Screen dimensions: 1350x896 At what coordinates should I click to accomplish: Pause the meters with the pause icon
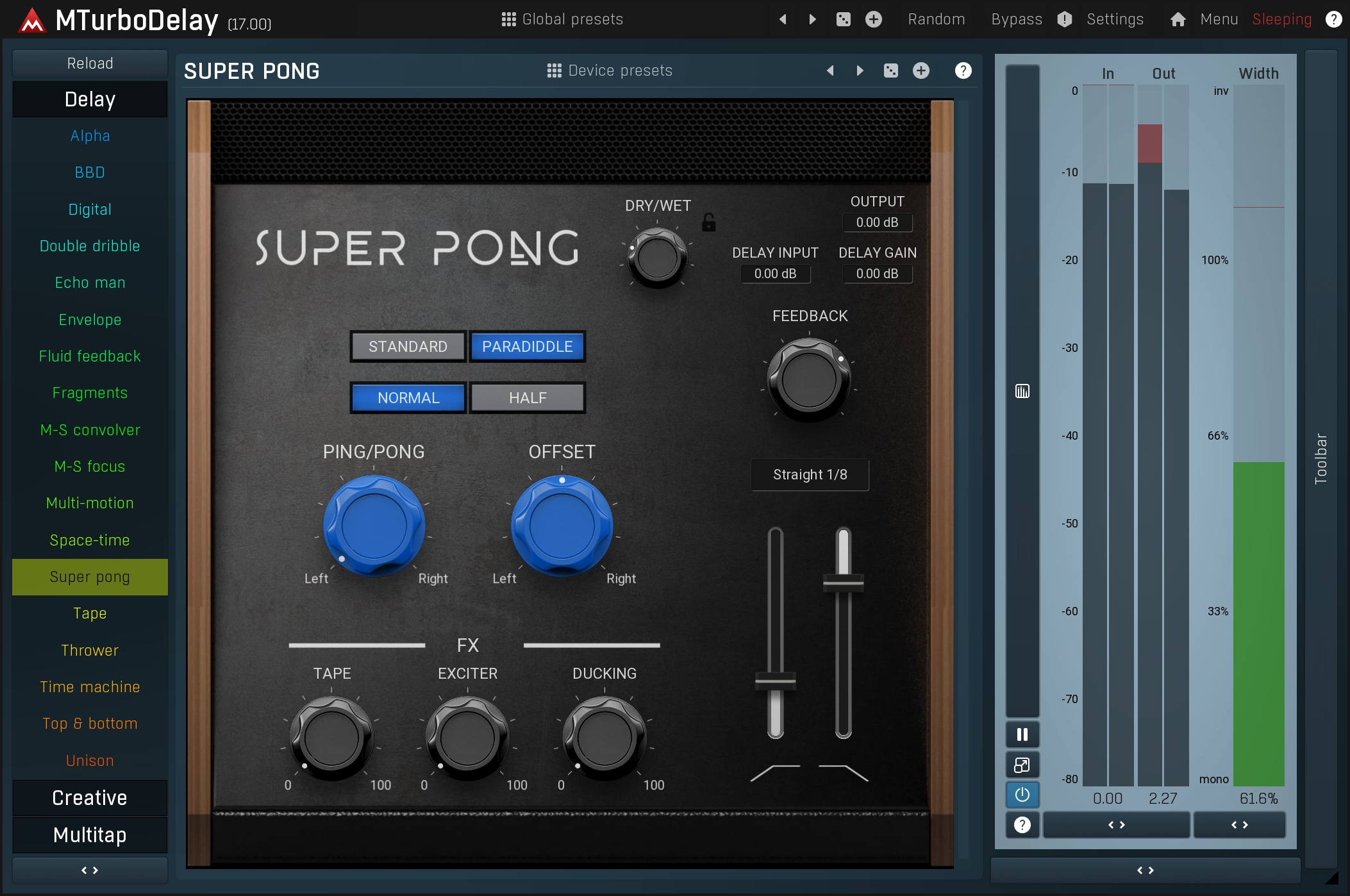click(1022, 734)
